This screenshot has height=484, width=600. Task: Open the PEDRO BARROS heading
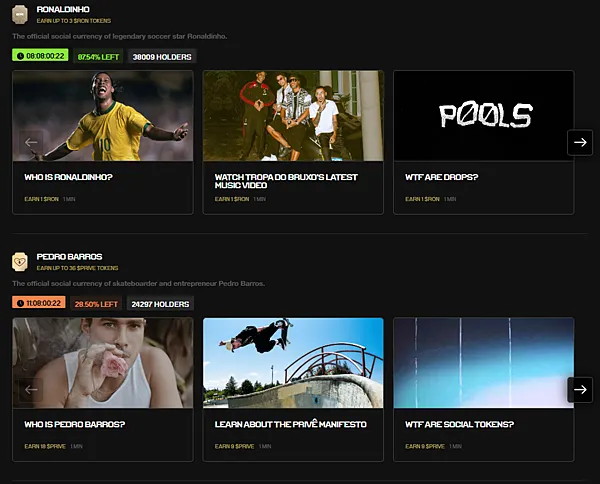(69, 256)
